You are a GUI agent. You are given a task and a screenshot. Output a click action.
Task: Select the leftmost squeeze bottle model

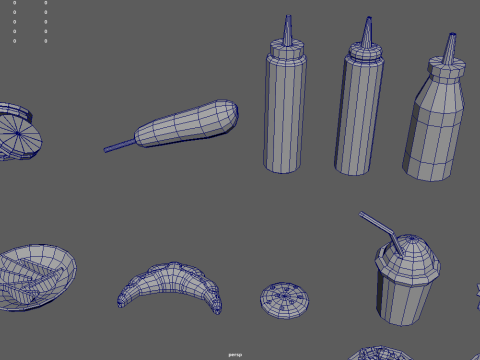tap(285, 95)
